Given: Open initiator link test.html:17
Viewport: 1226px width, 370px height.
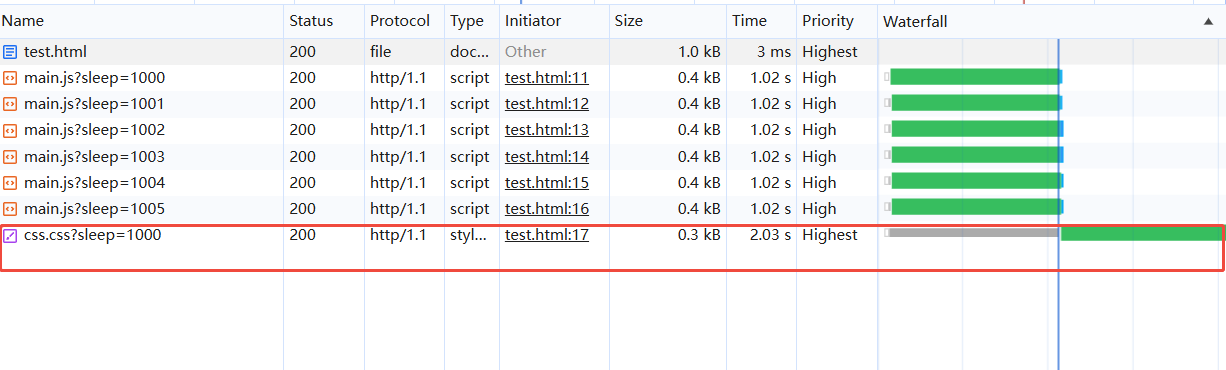Looking at the screenshot, I should click(547, 235).
